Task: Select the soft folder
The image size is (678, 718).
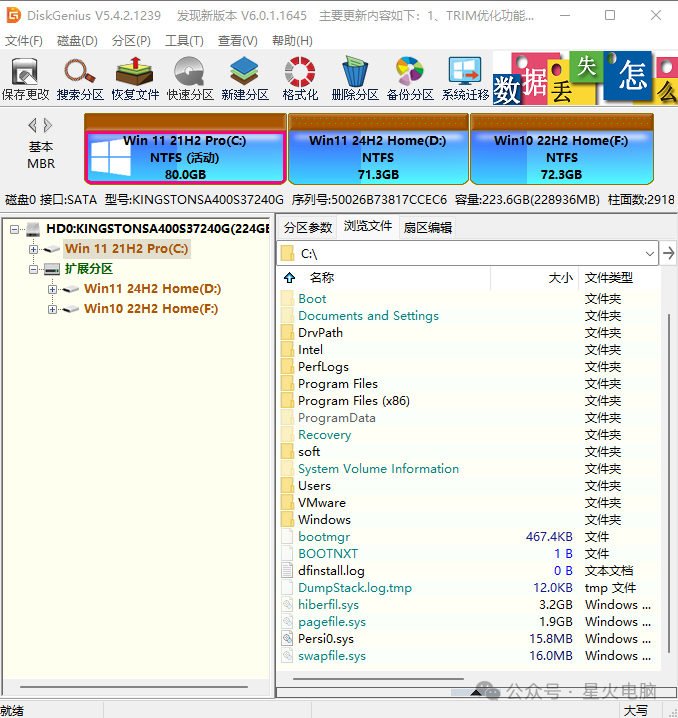Action: [x=309, y=451]
